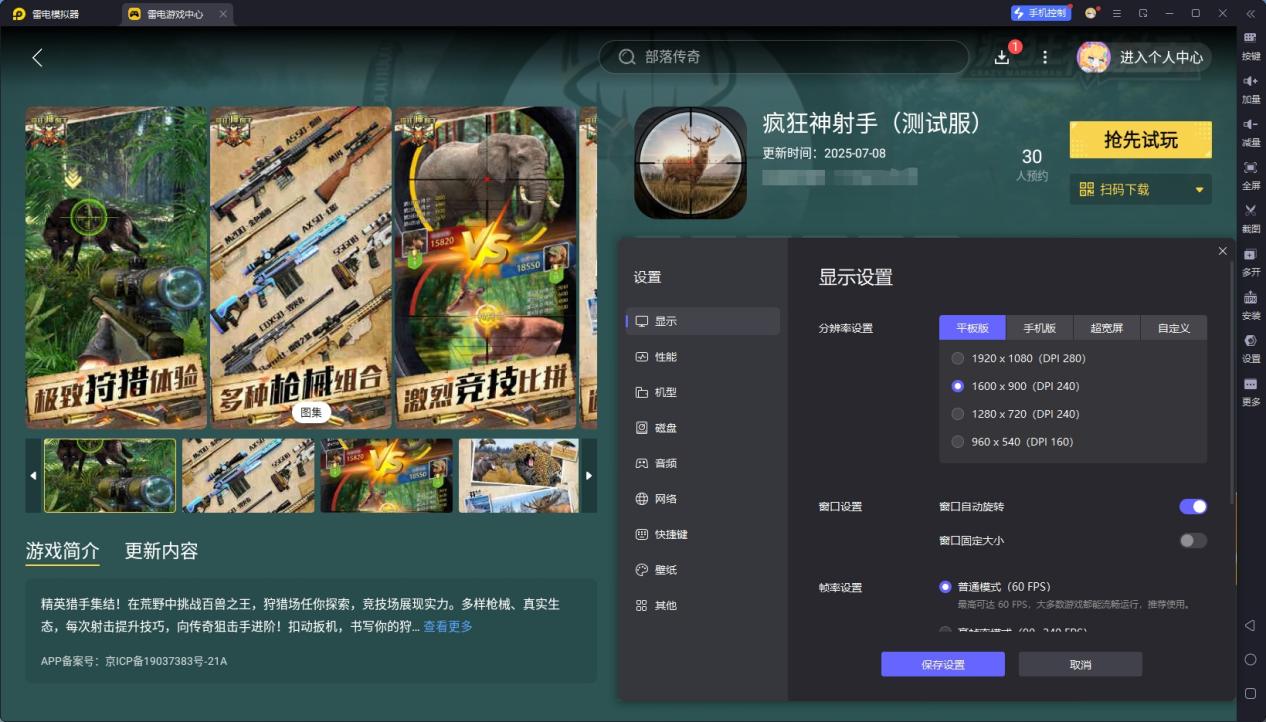
Task: Open the 性能 settings category
Action: tap(703, 357)
